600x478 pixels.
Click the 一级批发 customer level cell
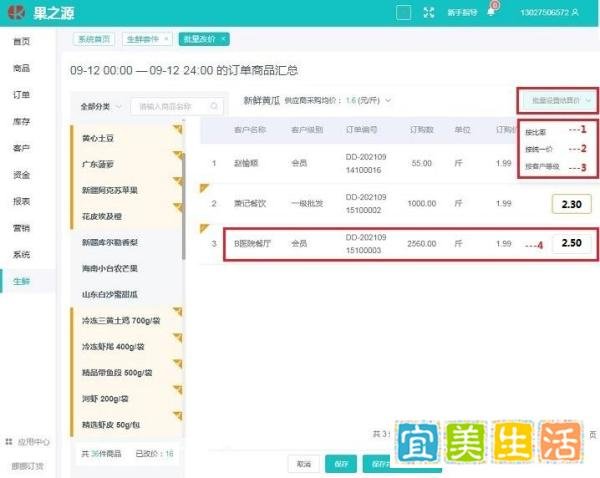coord(307,203)
